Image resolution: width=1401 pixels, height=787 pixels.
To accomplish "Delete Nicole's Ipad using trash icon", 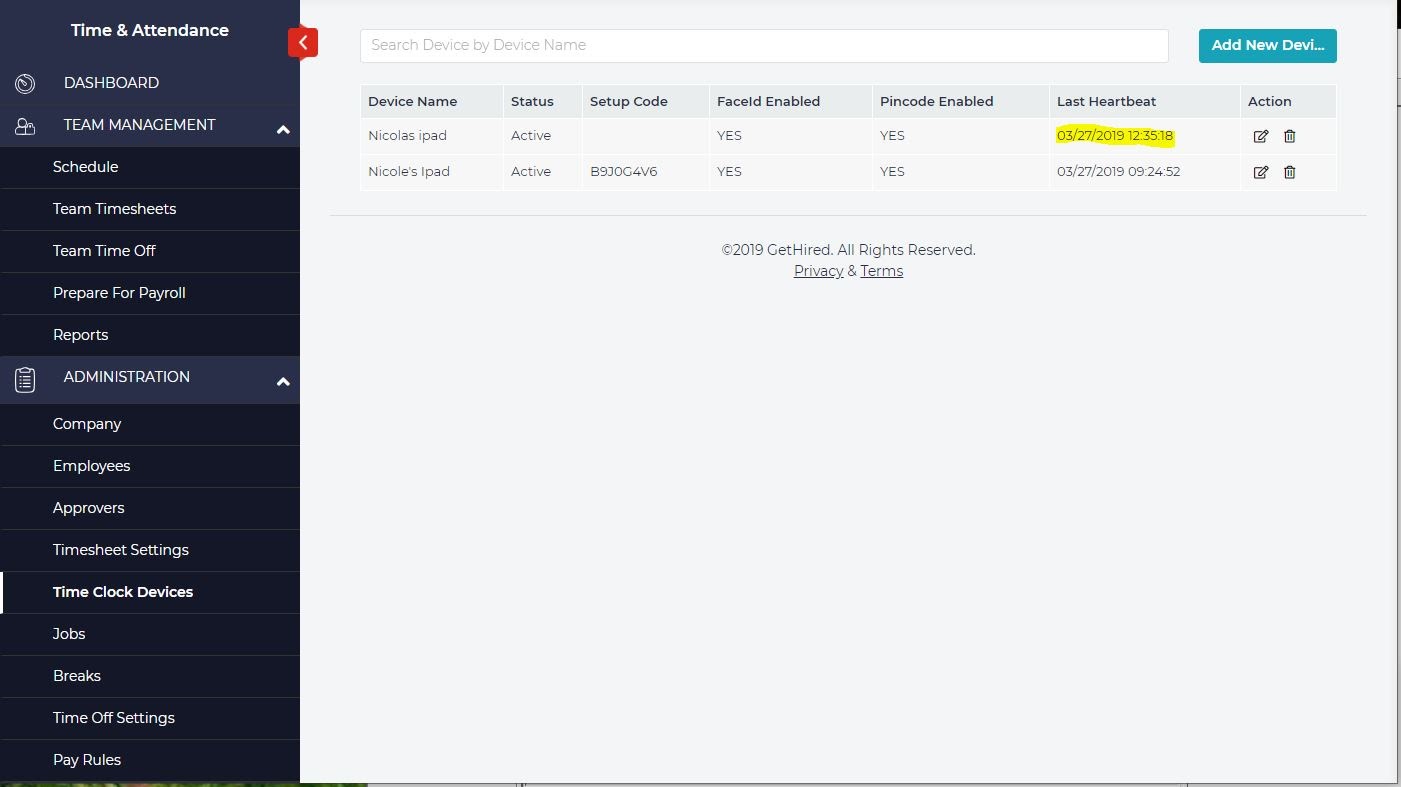I will click(x=1289, y=172).
